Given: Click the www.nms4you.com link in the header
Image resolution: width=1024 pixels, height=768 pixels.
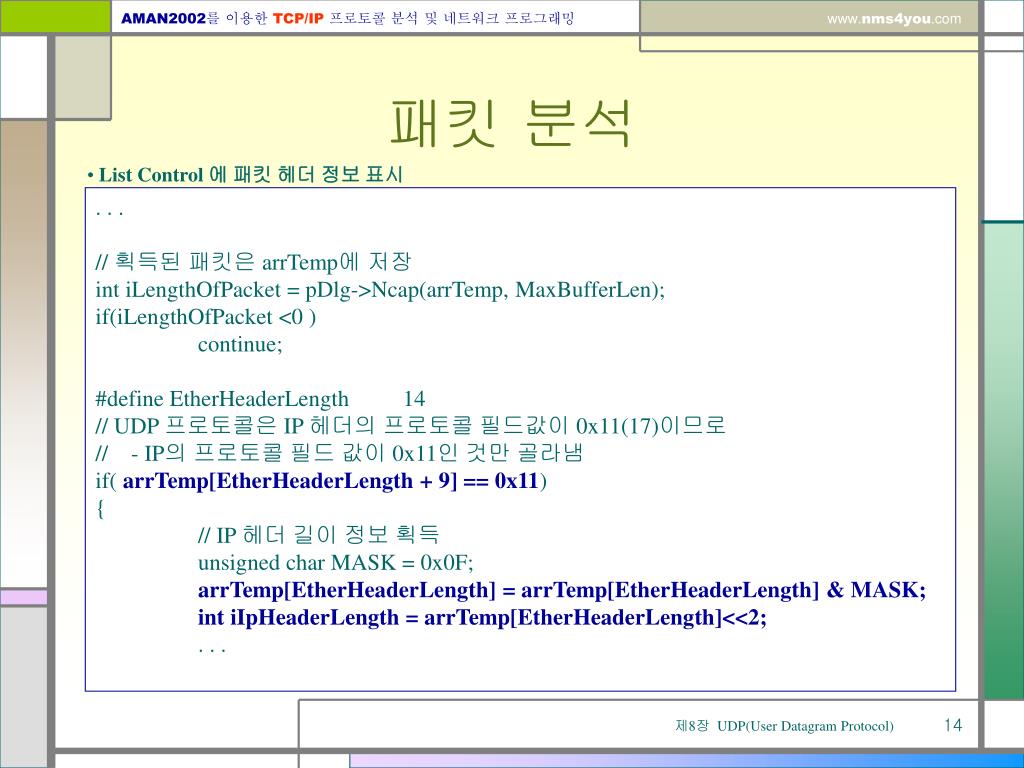Looking at the screenshot, I should tap(894, 19).
